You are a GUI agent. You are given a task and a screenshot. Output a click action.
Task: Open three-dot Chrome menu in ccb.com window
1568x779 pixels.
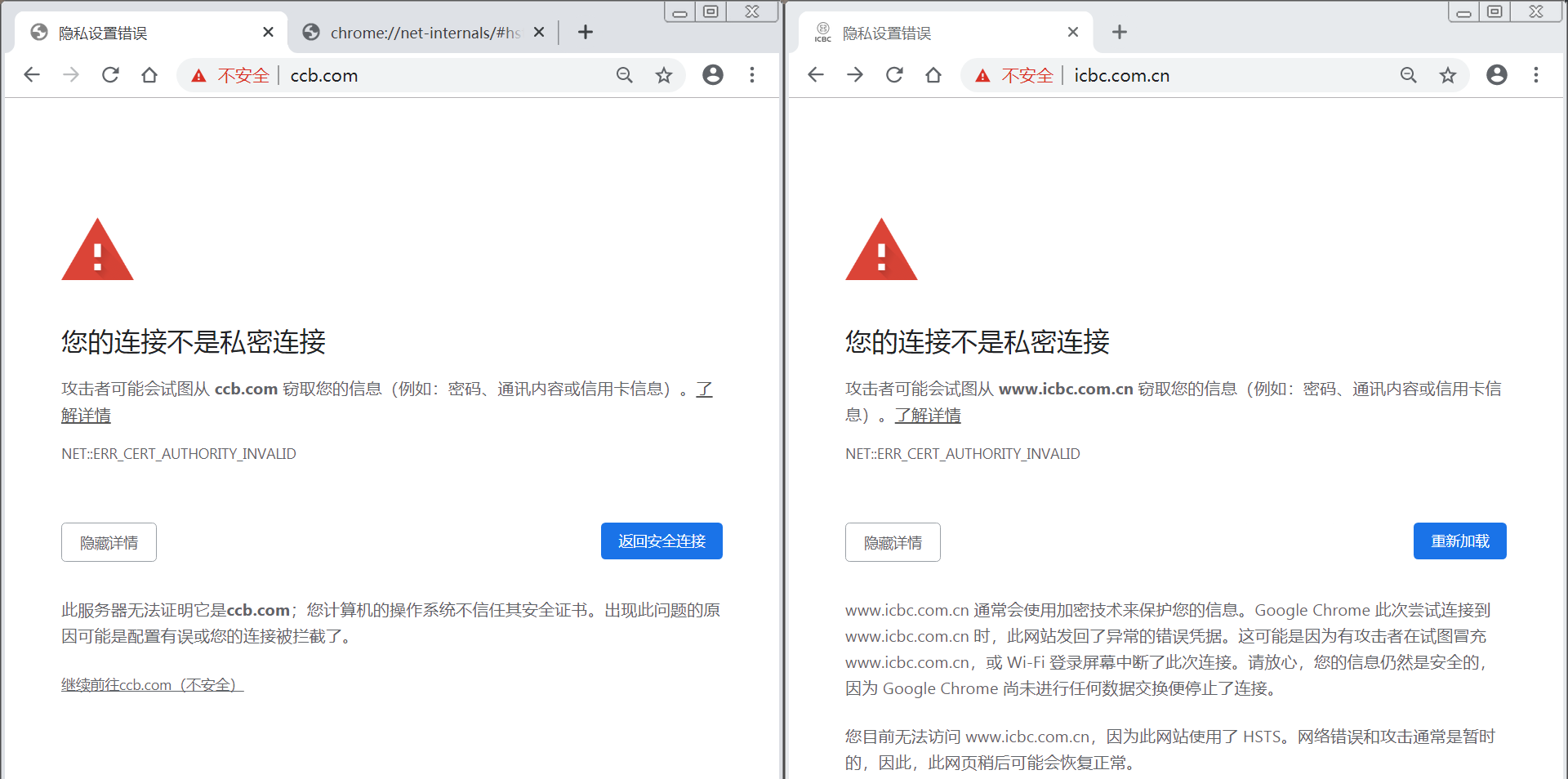pos(752,75)
